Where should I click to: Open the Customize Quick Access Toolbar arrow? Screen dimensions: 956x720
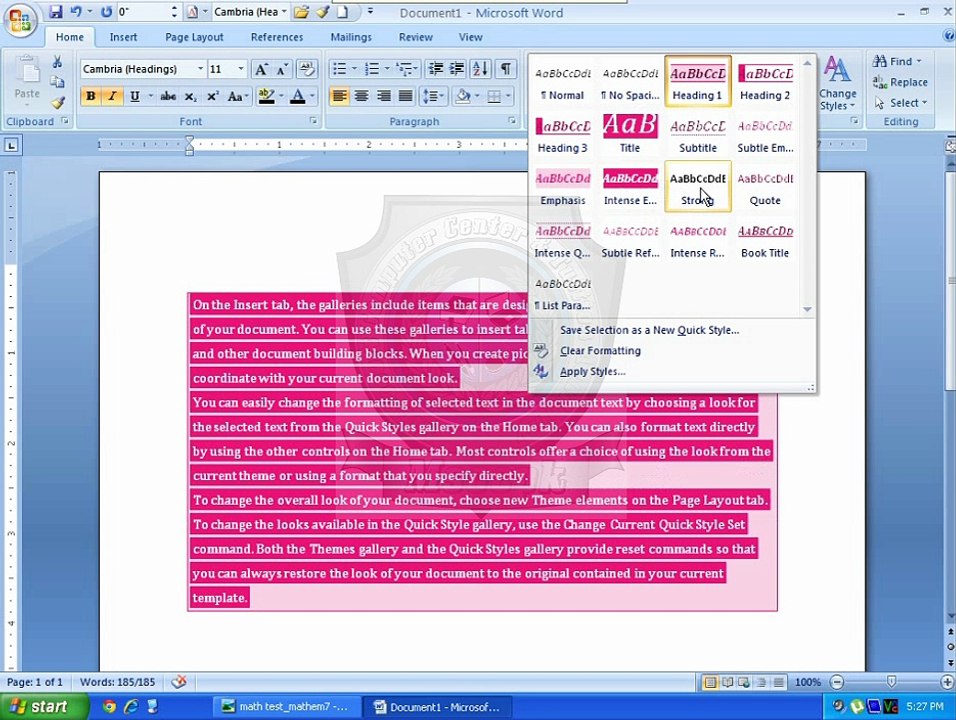tap(370, 12)
